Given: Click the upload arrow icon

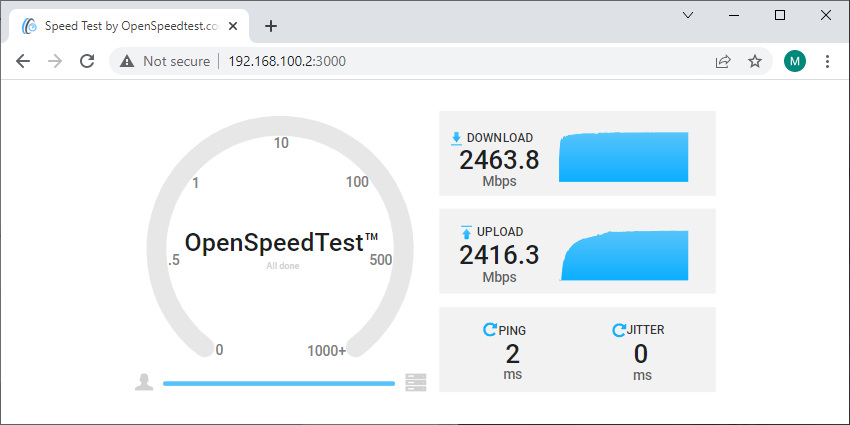Looking at the screenshot, I should pyautogui.click(x=466, y=232).
